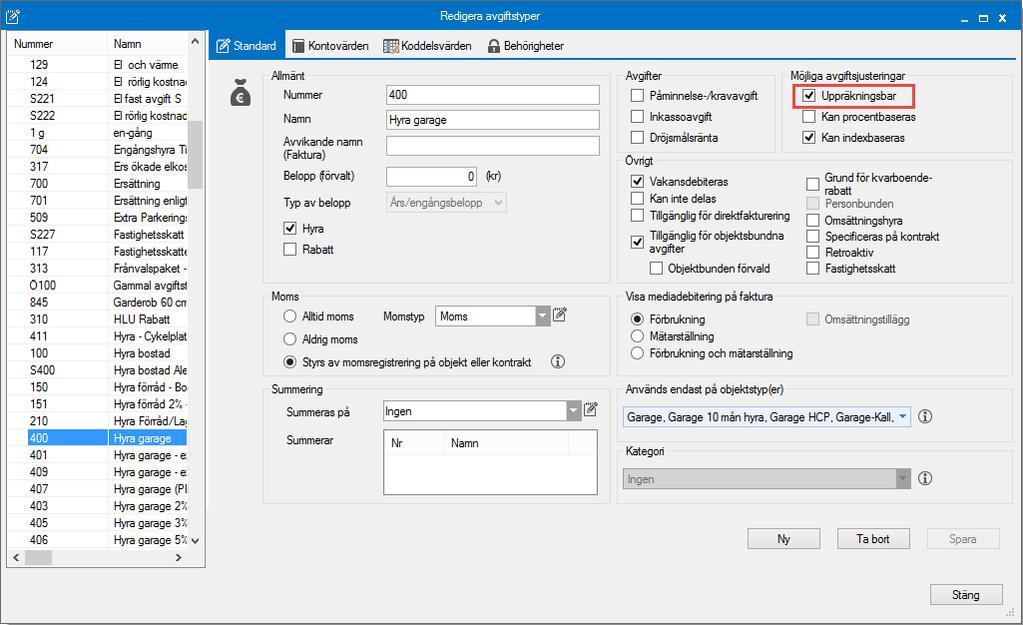Select Styrs av momsregistrering radio button
The width and height of the screenshot is (1023, 625).
(x=290, y=361)
